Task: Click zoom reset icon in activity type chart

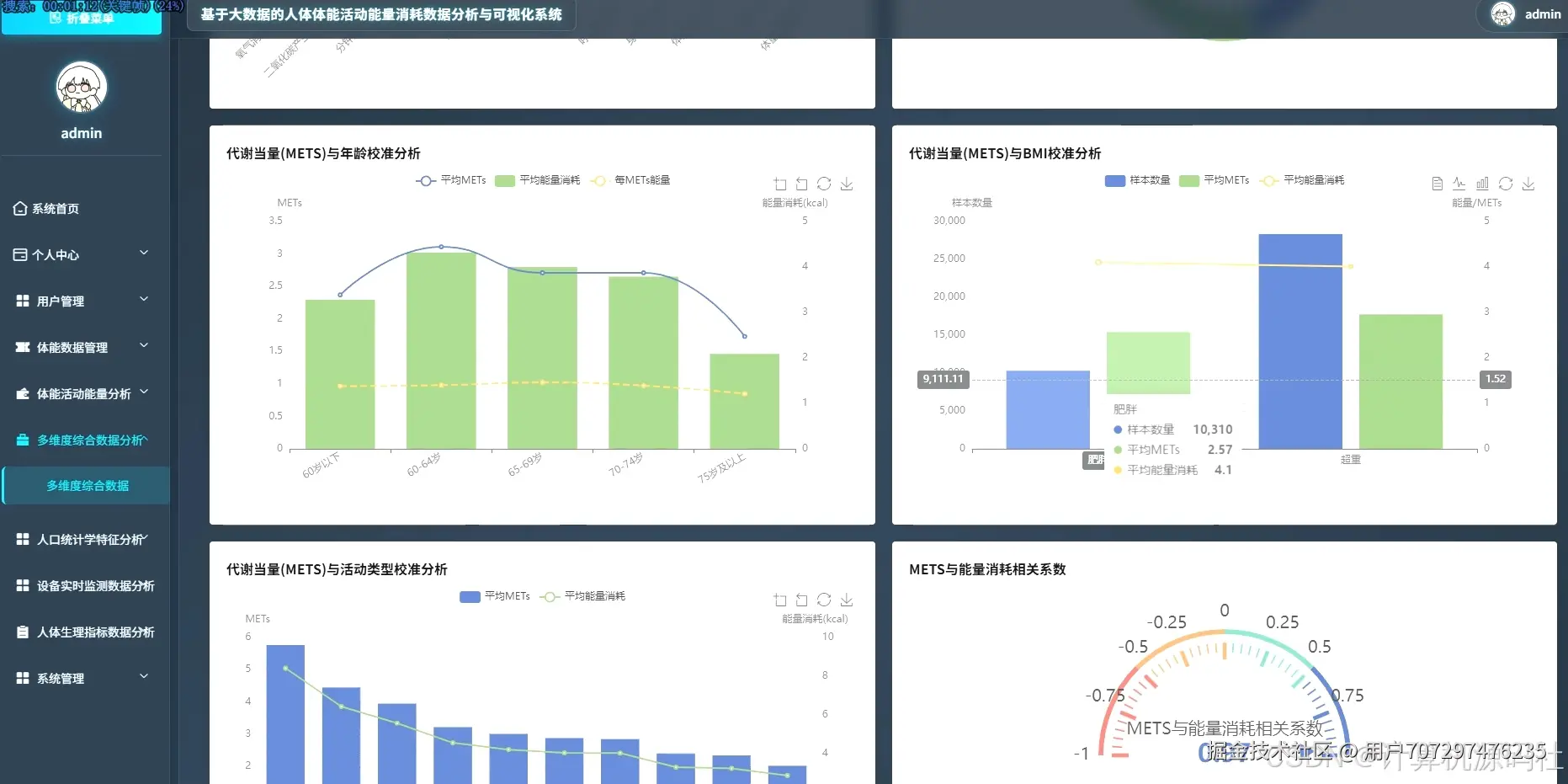Action: [802, 600]
